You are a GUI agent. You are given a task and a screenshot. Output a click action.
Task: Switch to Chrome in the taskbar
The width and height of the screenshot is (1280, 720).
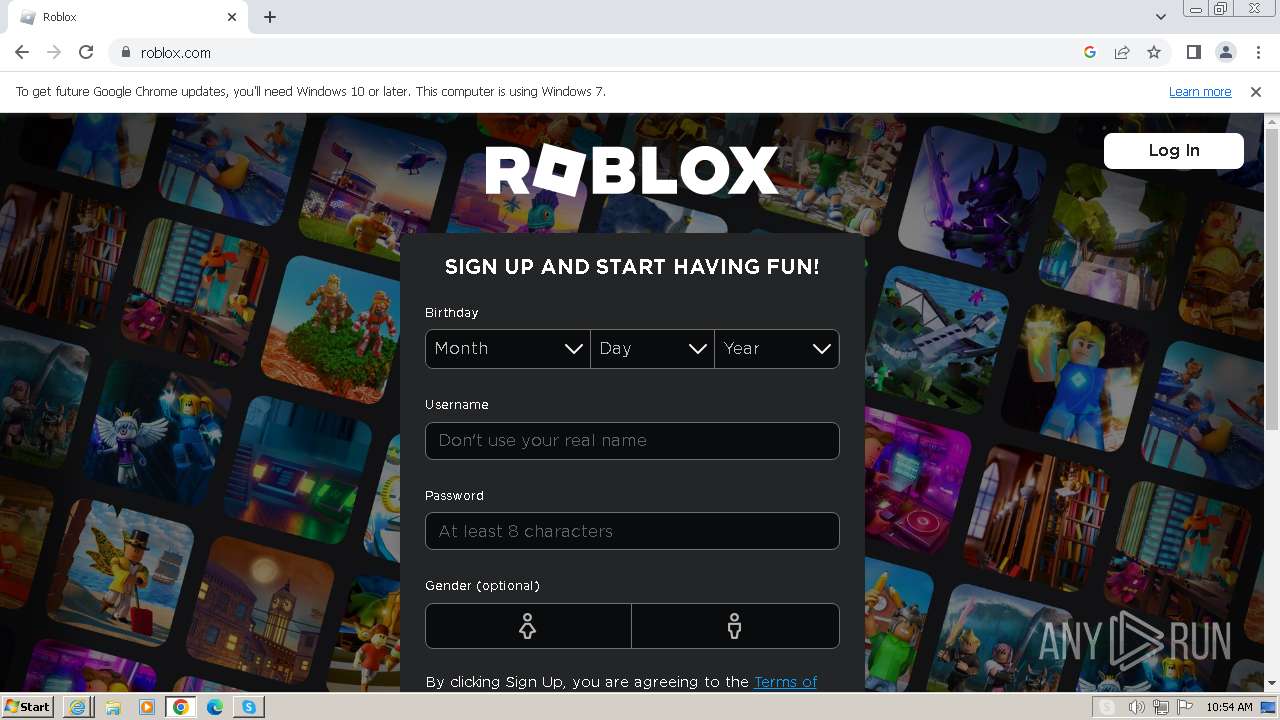tap(180, 706)
